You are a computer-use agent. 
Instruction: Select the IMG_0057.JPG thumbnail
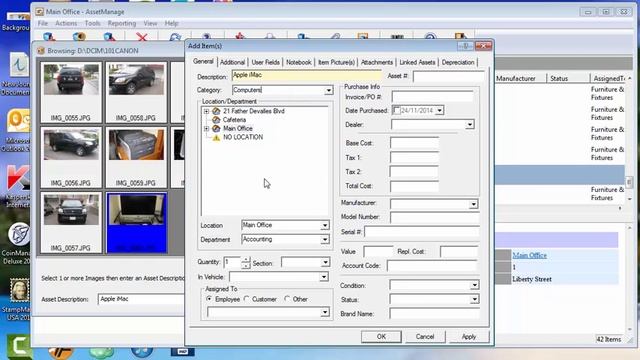(x=71, y=222)
